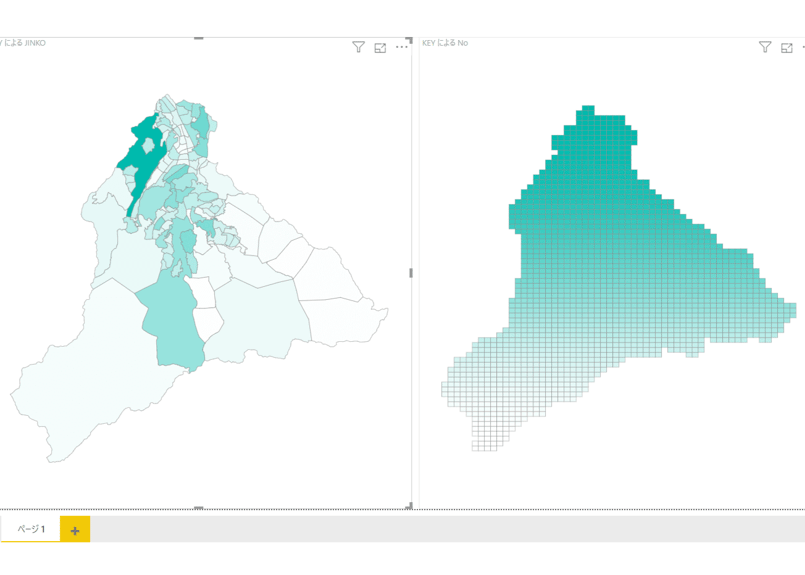The width and height of the screenshot is (805, 575).
Task: Open filter icon on JINKO map visual
Action: point(358,47)
